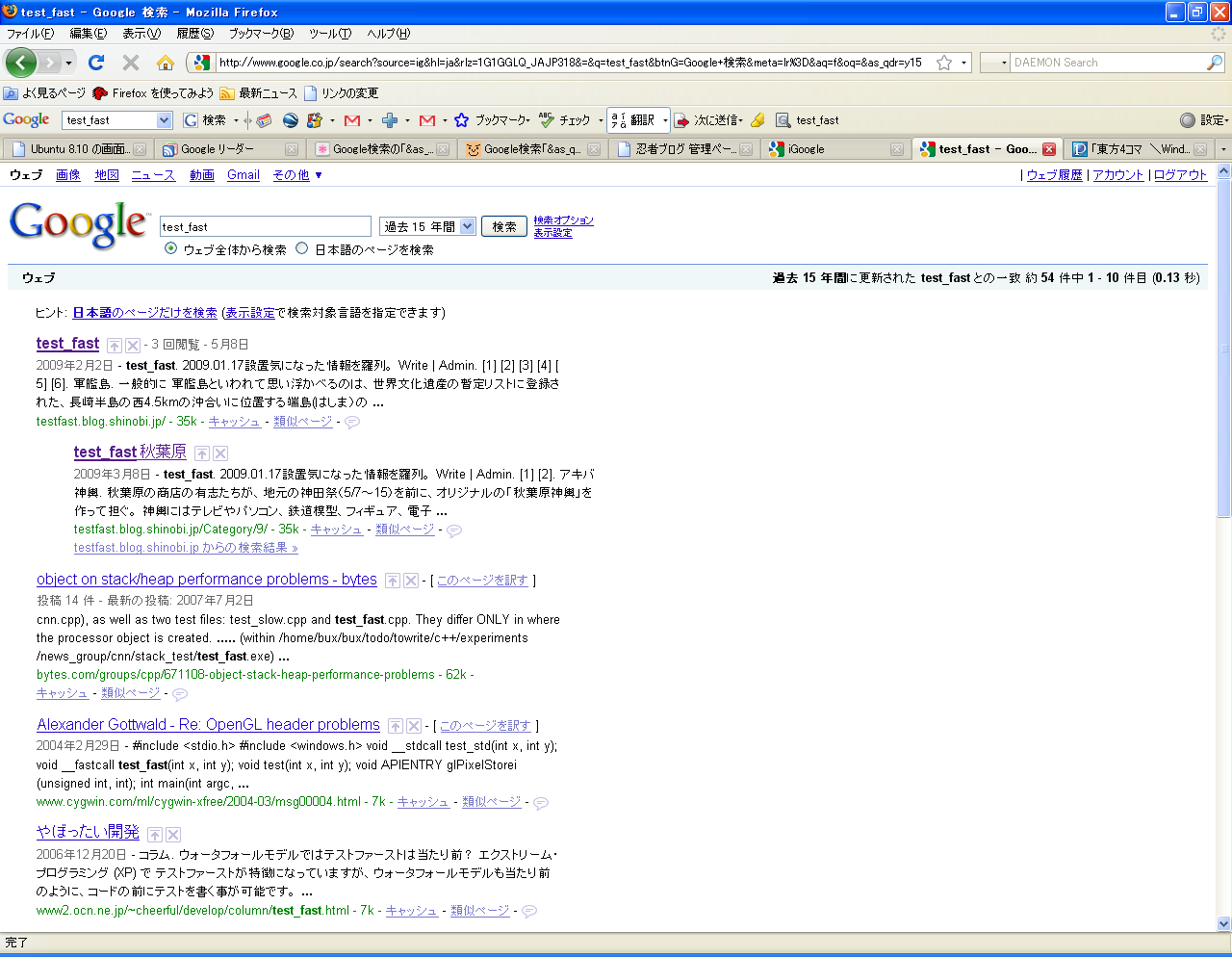Open the ブックマーク(B) menu
The height and width of the screenshot is (957, 1232).
pos(261,34)
